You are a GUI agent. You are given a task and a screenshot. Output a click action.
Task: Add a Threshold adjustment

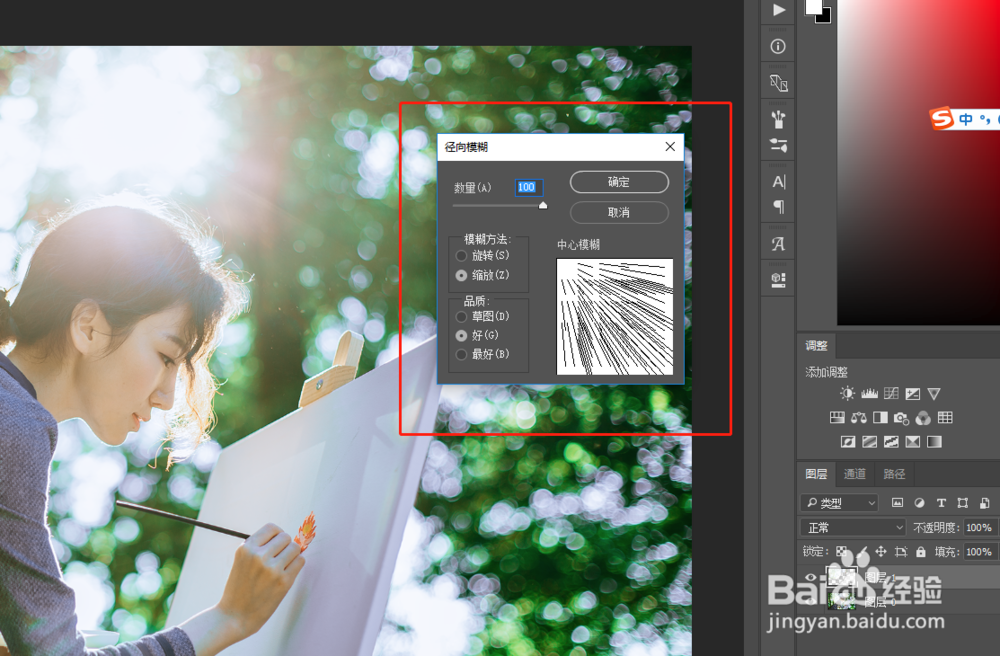coord(891,442)
